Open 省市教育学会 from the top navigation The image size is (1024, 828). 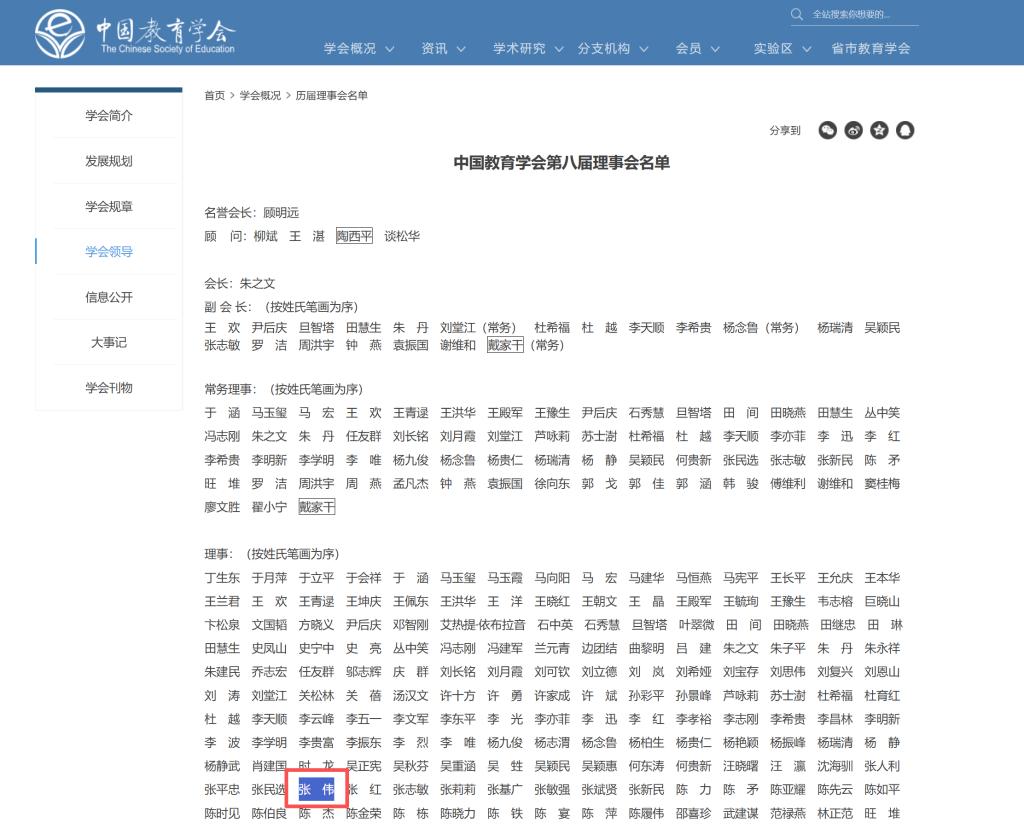[870, 48]
